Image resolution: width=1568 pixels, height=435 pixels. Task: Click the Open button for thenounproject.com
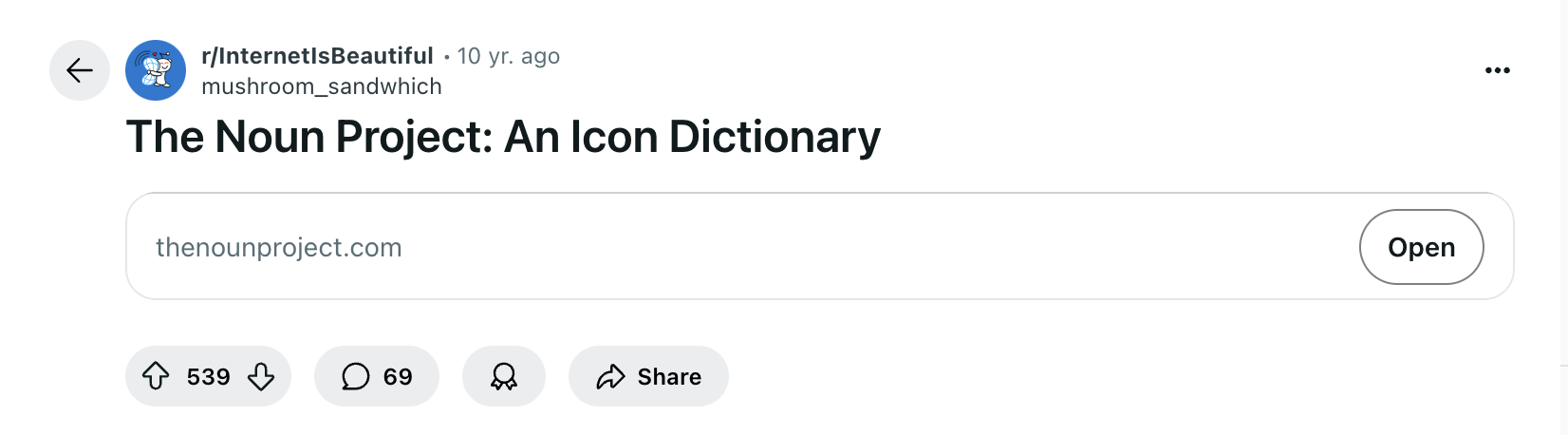[x=1422, y=247]
